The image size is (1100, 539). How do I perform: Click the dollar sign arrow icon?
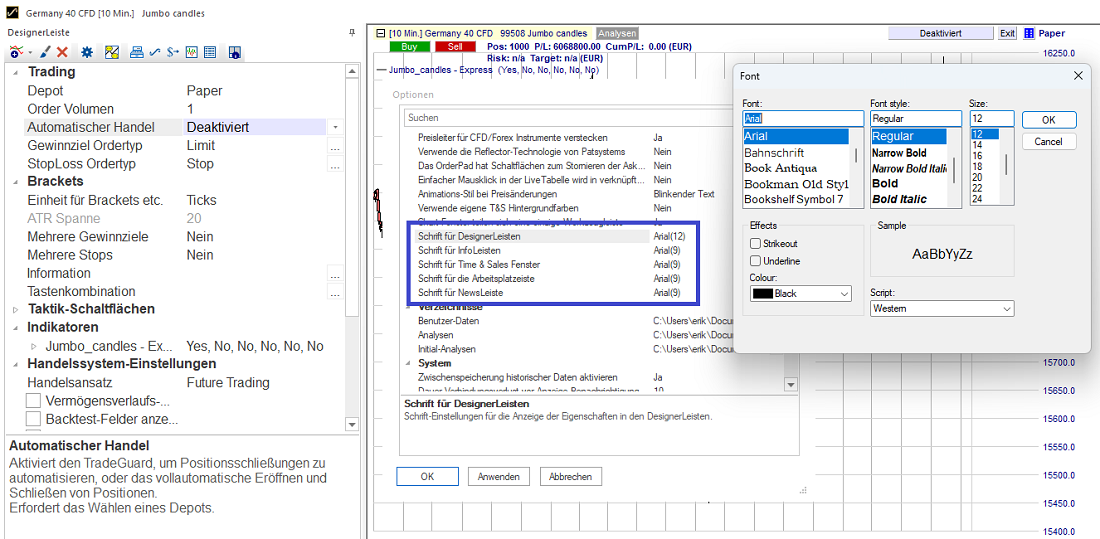coord(173,52)
